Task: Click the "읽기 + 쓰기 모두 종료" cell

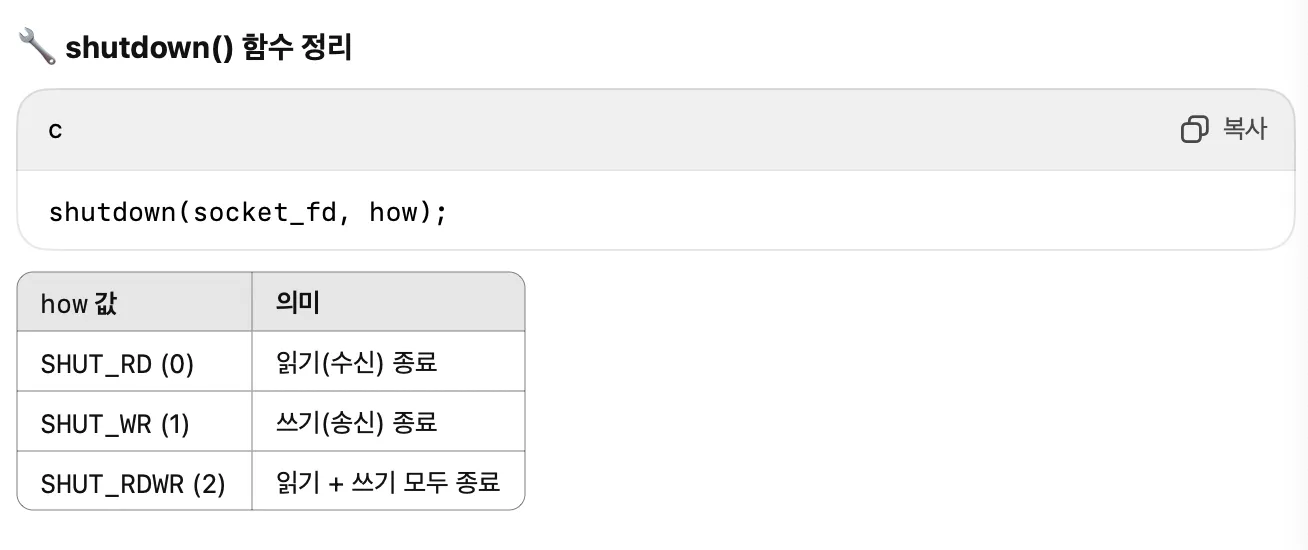Action: [388, 483]
